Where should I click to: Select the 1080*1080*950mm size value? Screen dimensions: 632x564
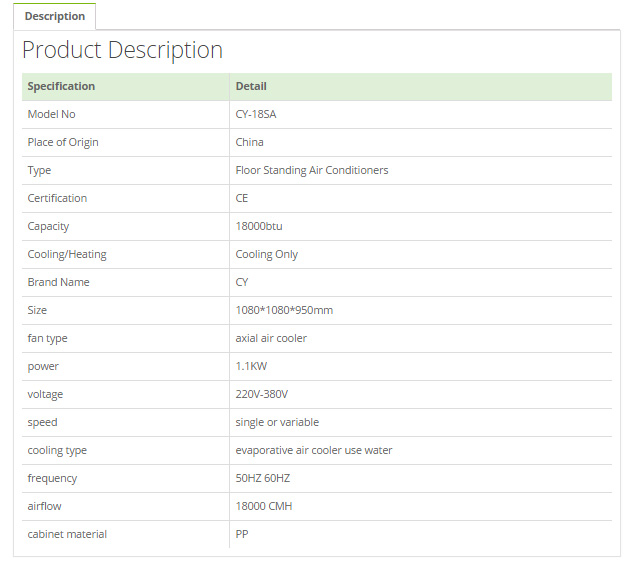point(284,310)
